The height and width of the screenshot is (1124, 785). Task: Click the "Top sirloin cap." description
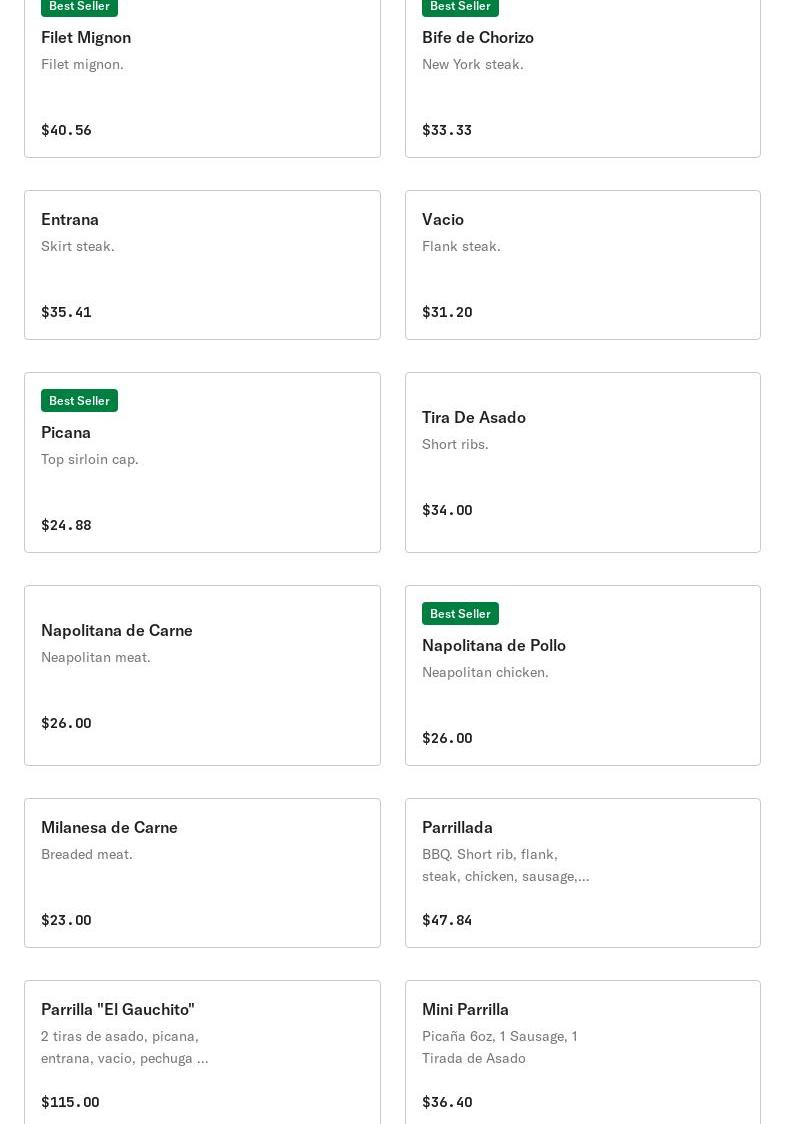pos(90,459)
